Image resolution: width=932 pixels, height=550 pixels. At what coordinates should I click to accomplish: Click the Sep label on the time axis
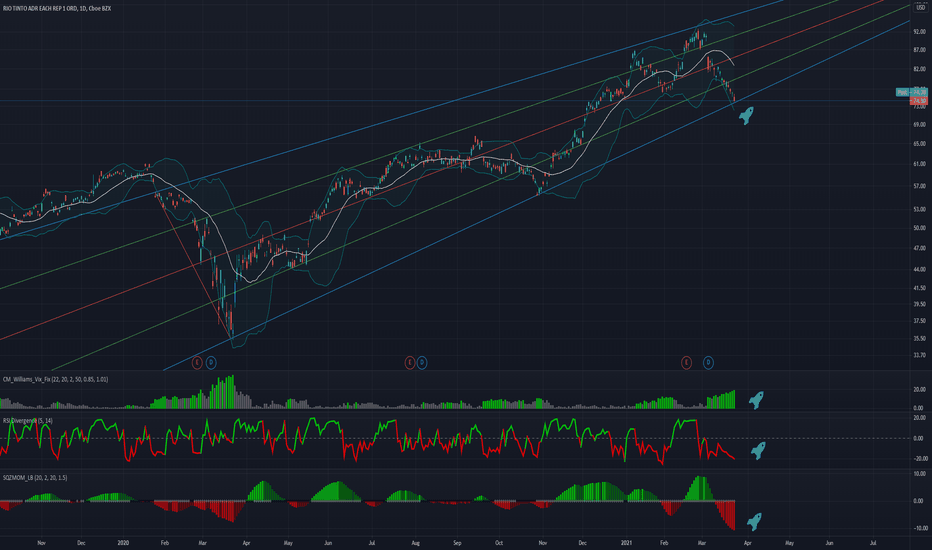point(457,543)
